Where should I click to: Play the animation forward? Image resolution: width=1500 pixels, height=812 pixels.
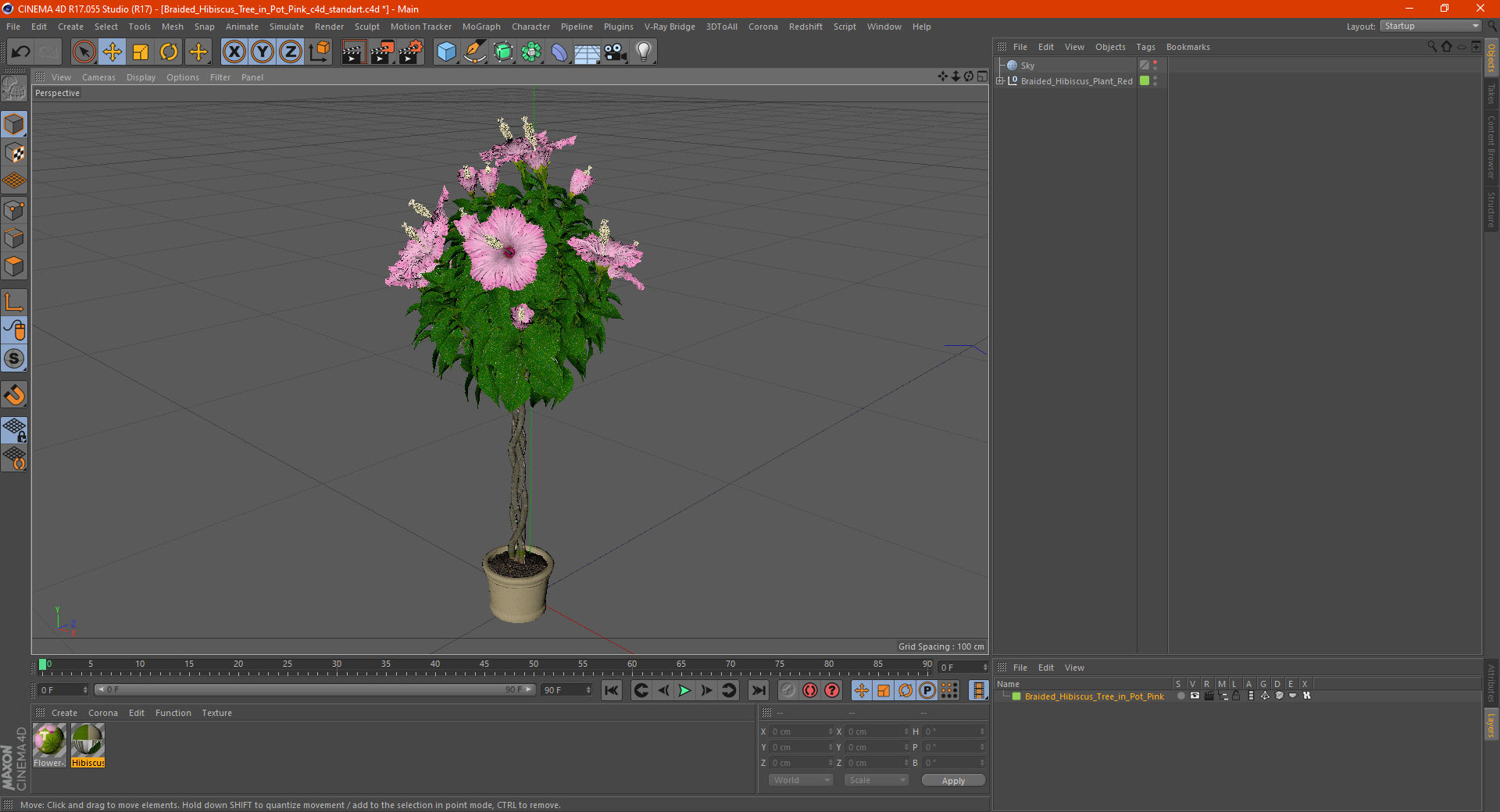pos(684,690)
